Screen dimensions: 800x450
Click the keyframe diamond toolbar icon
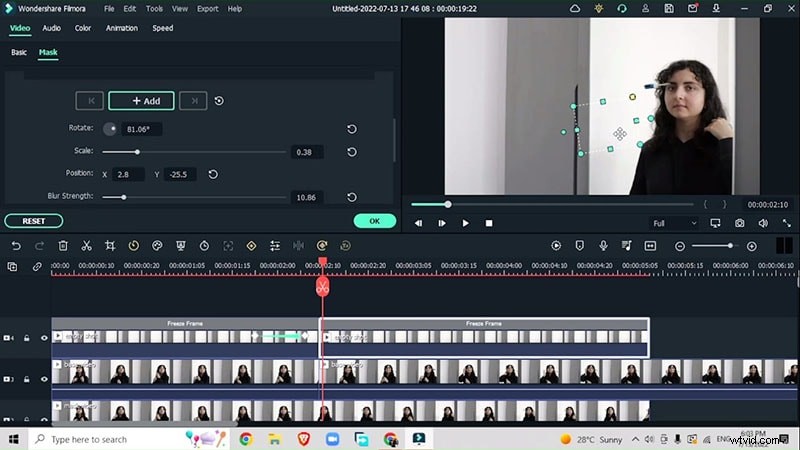pyautogui.click(x=251, y=246)
